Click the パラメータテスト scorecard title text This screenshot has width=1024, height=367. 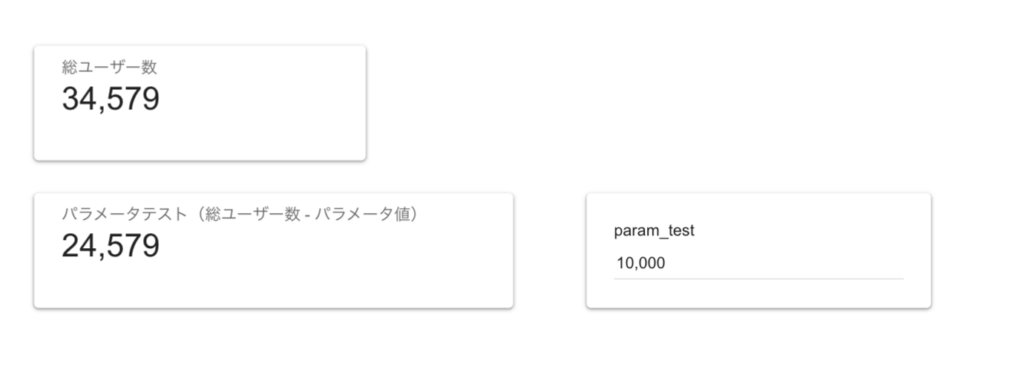(x=240, y=214)
